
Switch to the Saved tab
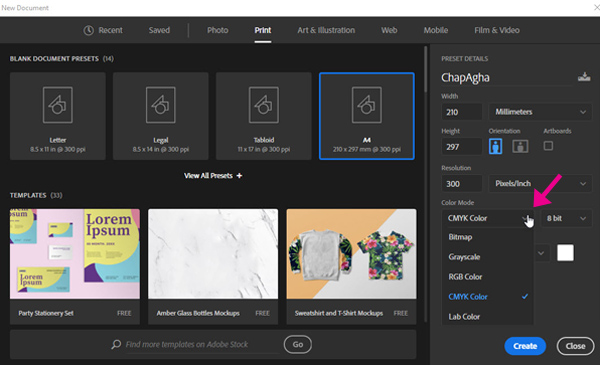(x=159, y=30)
